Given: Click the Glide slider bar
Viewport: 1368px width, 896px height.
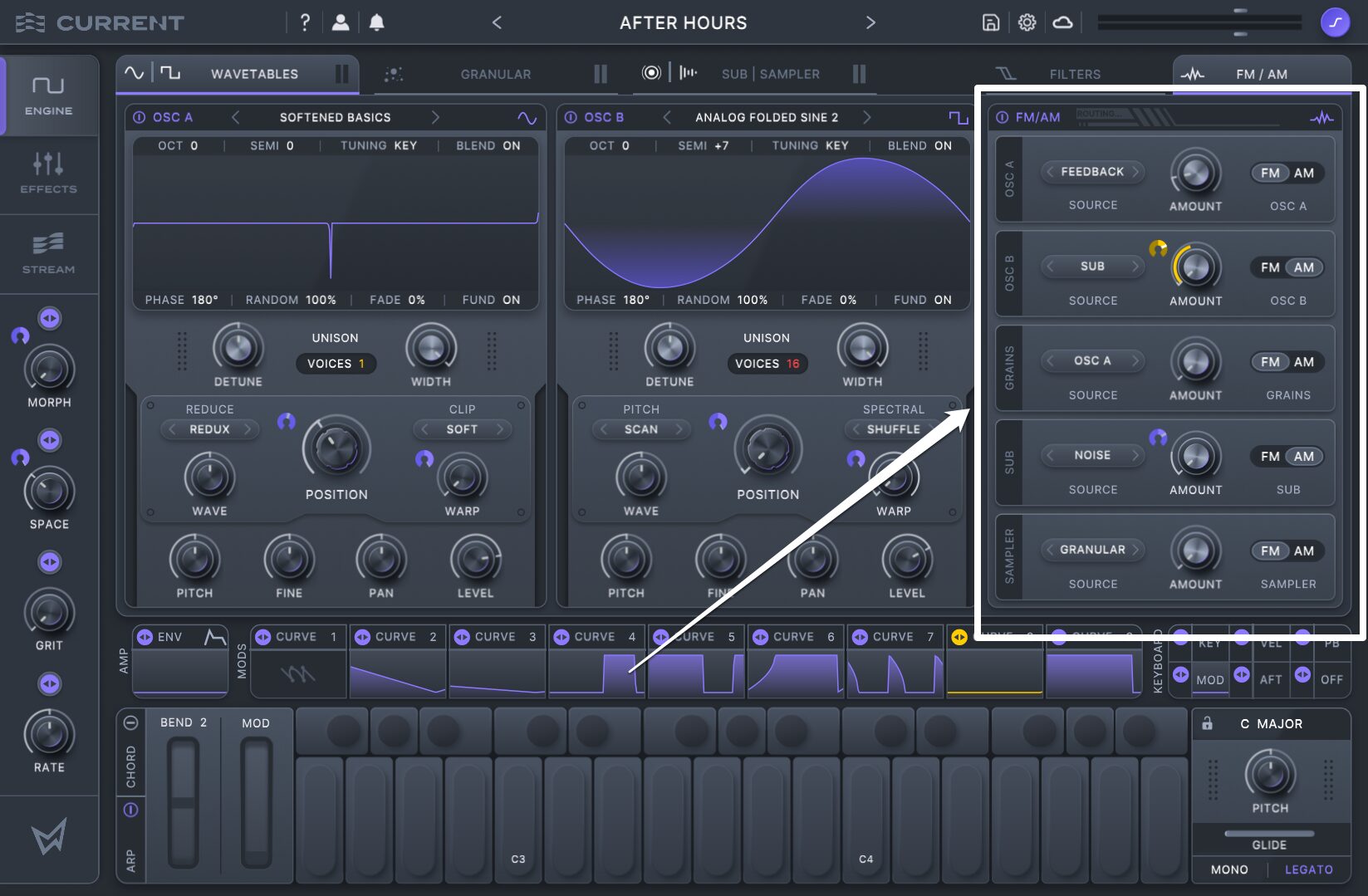Looking at the screenshot, I should click(1269, 833).
